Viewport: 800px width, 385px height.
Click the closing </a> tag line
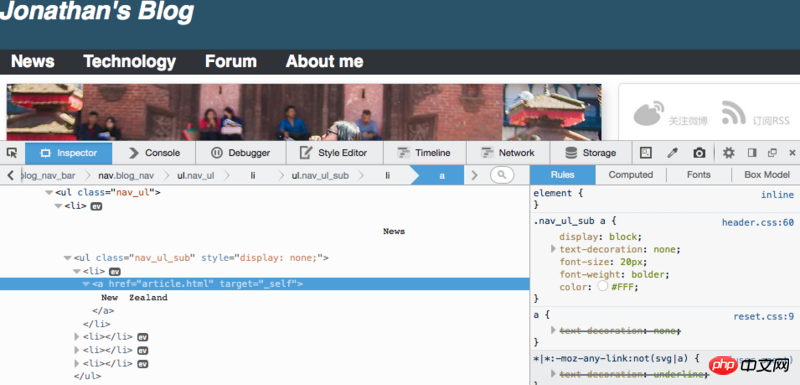coord(103,311)
